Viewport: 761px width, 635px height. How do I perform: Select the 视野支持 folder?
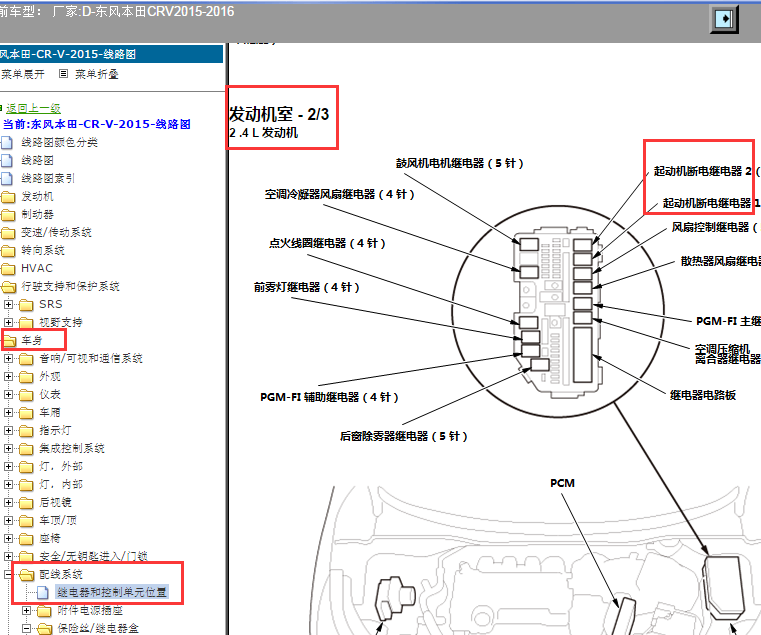click(61, 322)
